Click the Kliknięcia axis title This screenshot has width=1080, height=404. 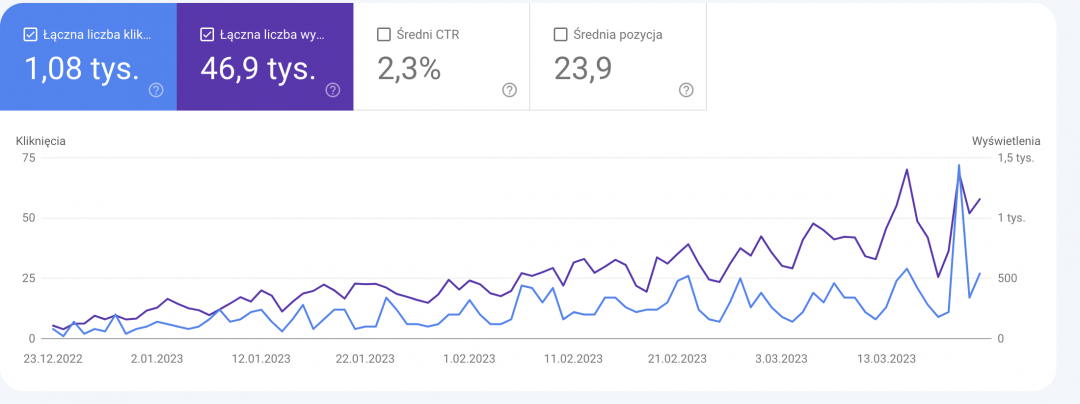click(41, 141)
